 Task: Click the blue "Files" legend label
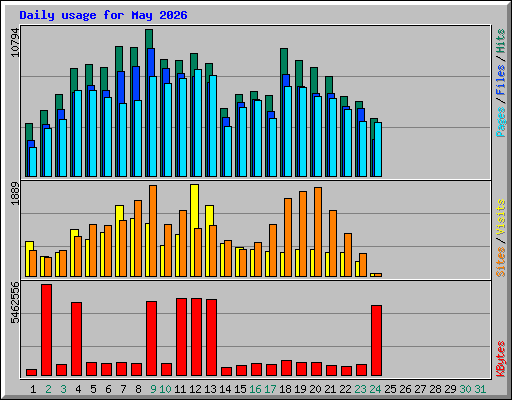tap(500, 80)
